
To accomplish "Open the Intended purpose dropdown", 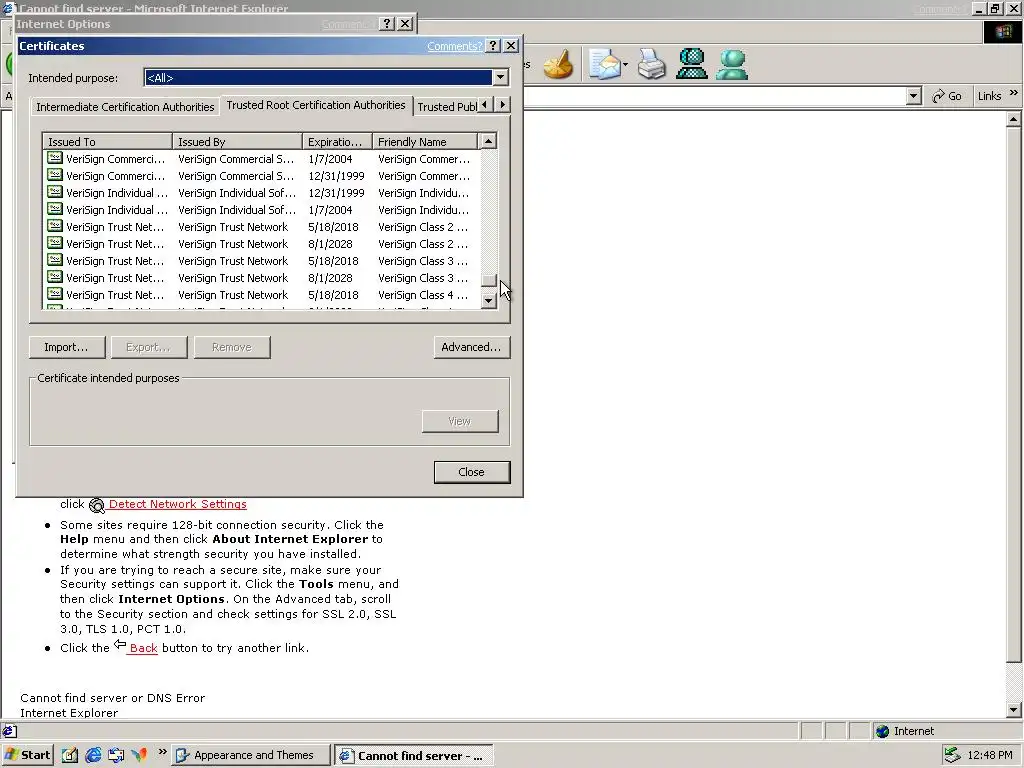I will (500, 78).
